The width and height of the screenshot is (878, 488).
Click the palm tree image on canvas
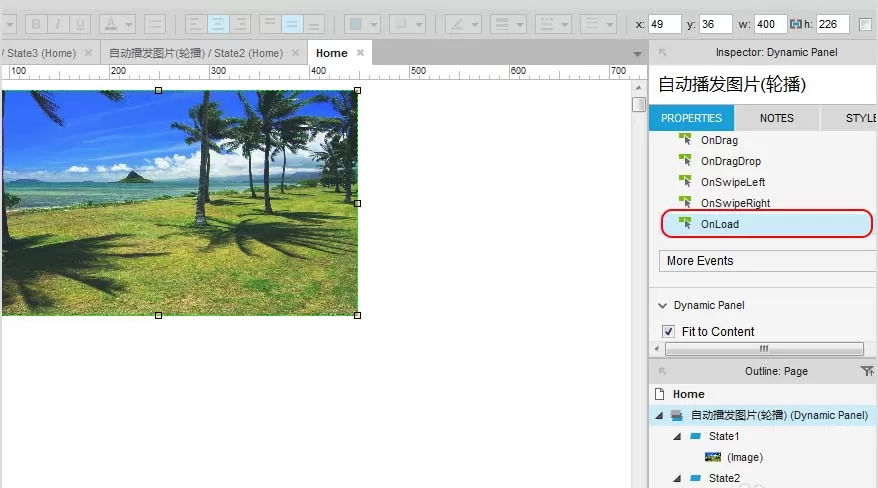(x=179, y=203)
